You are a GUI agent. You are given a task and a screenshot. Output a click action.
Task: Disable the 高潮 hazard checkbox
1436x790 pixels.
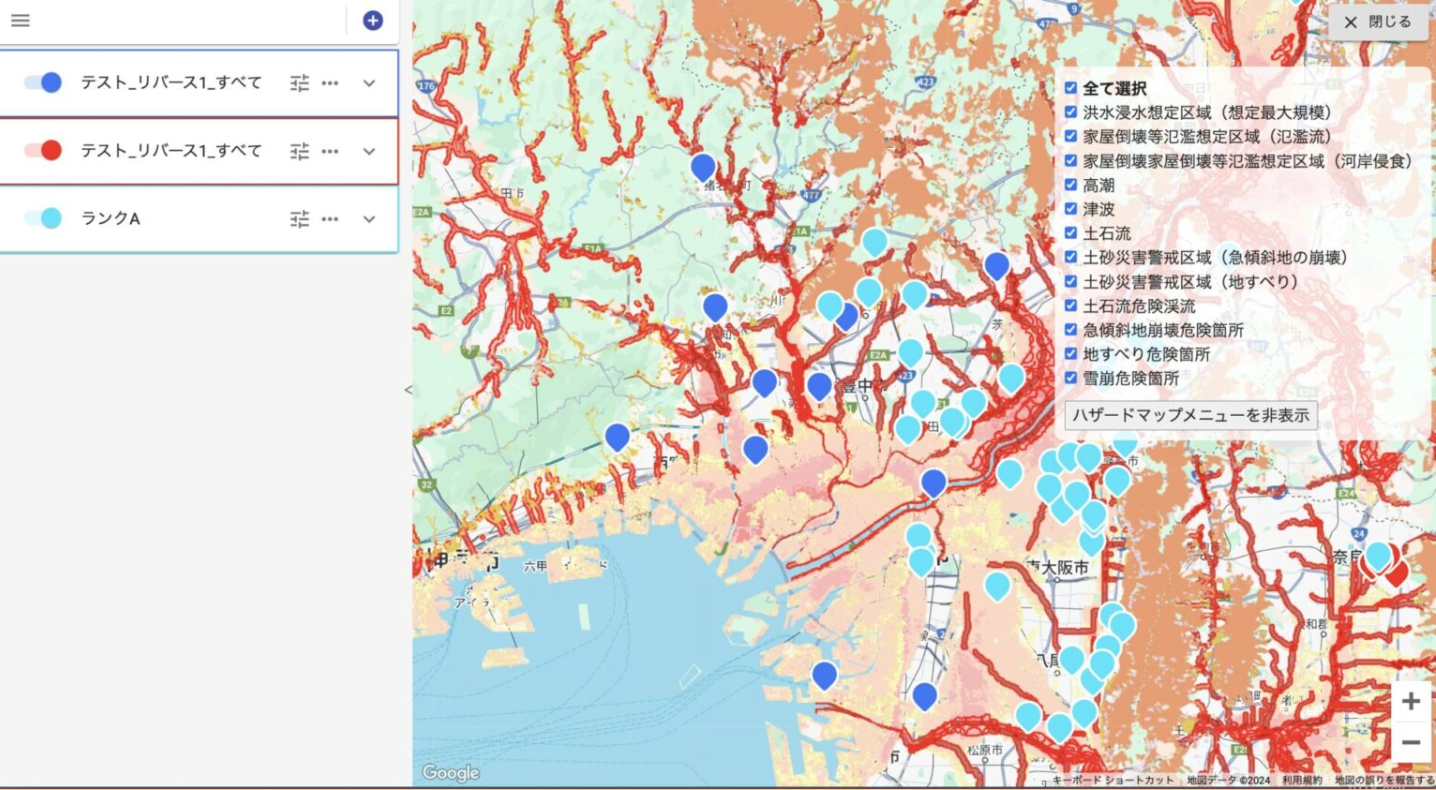pyautogui.click(x=1071, y=185)
